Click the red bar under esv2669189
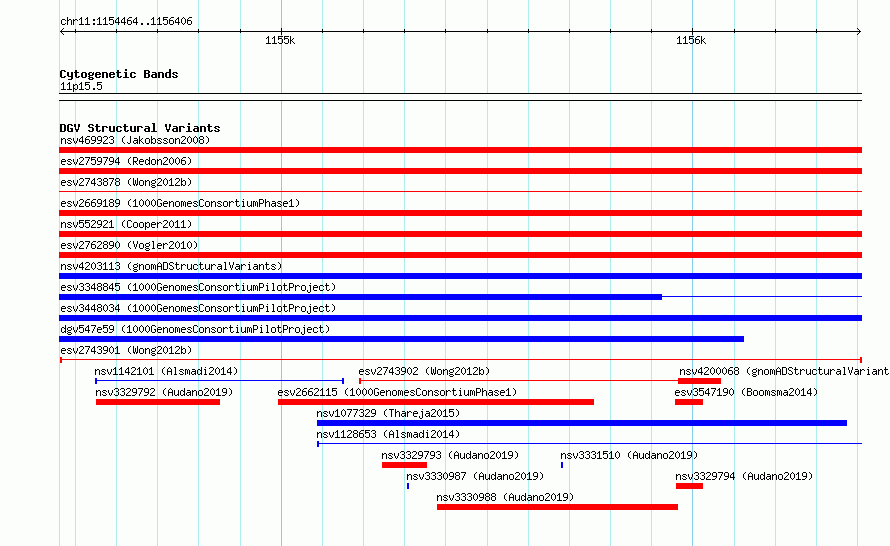This screenshot has width=890, height=546. click(460, 213)
